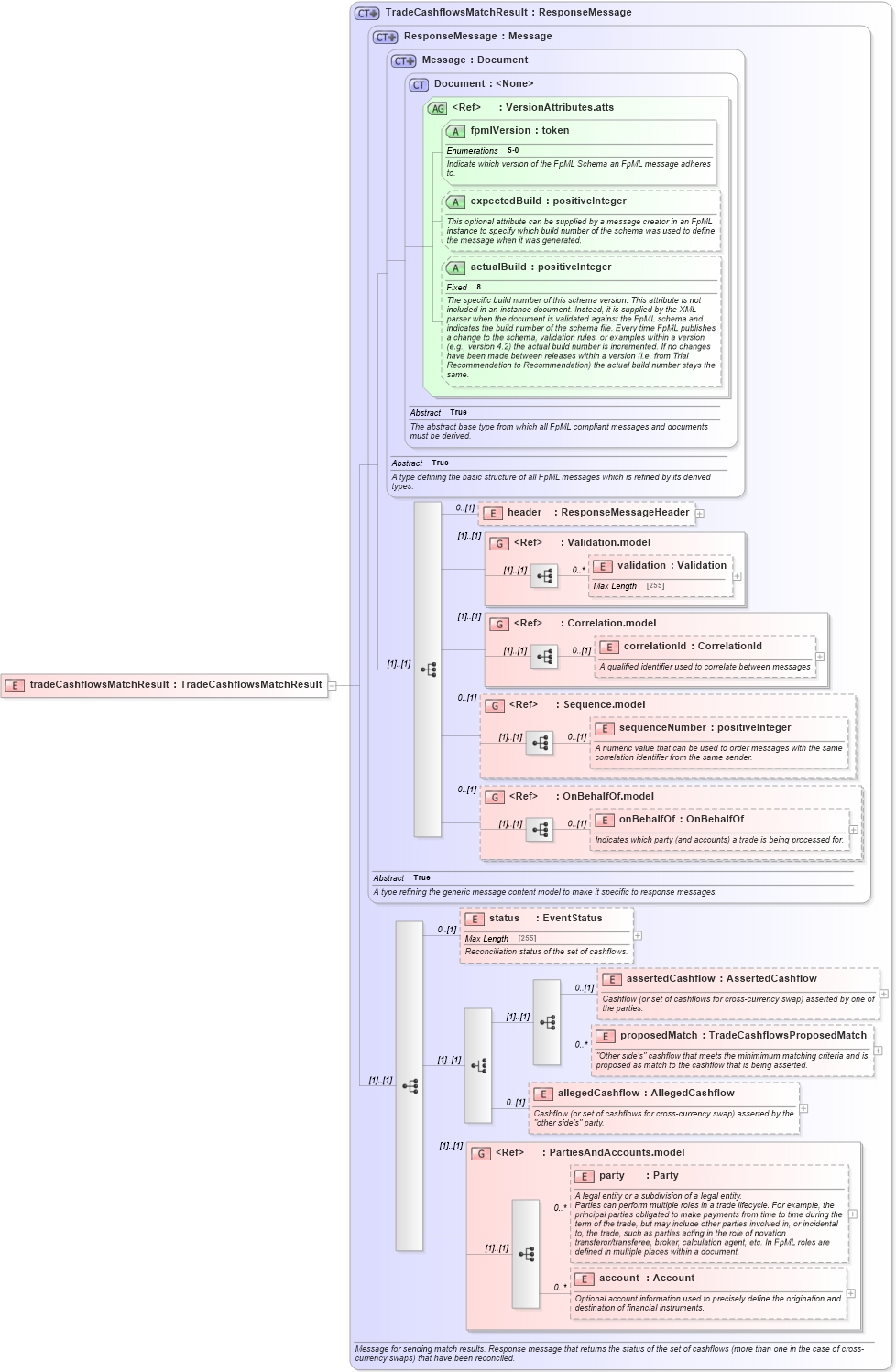
Task: Click the 'status : EventStatus' label
Action: (546, 919)
